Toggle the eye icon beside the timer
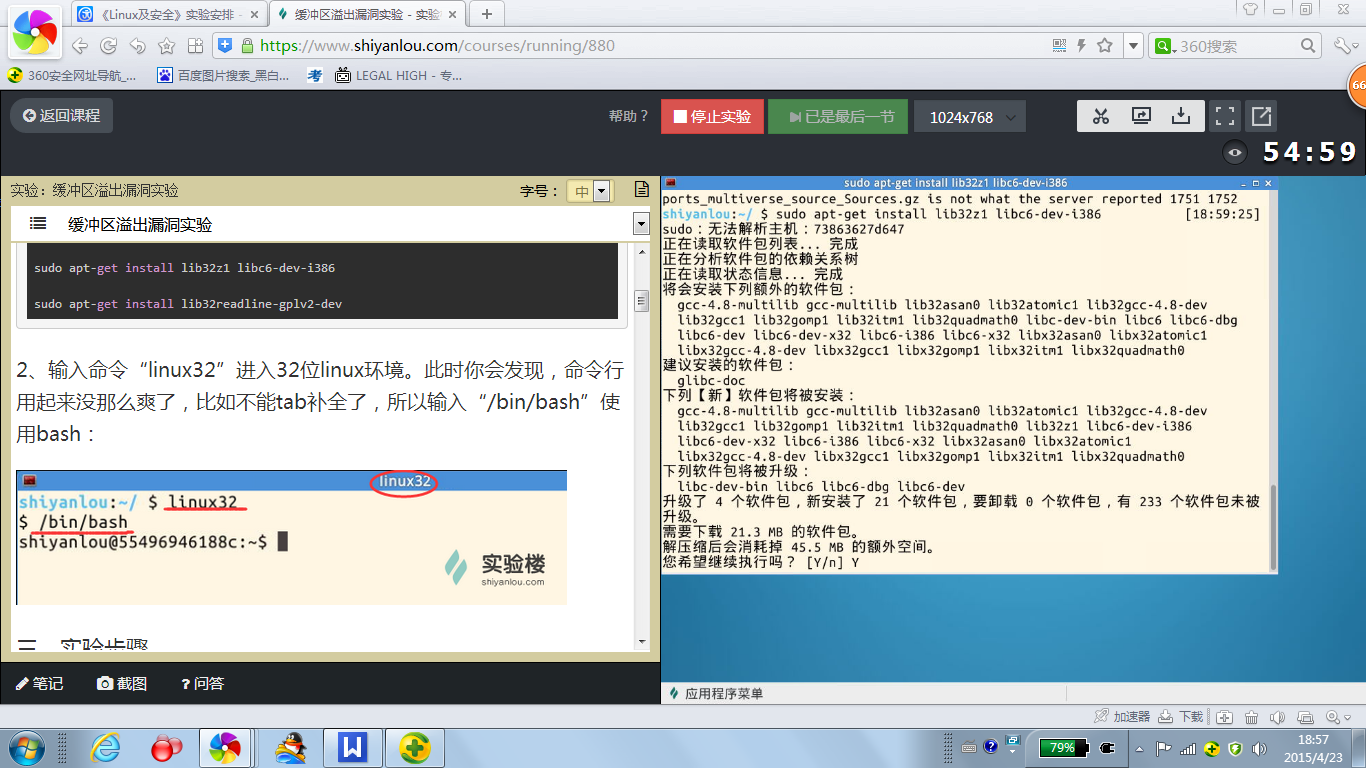1366x768 pixels. [x=1236, y=152]
